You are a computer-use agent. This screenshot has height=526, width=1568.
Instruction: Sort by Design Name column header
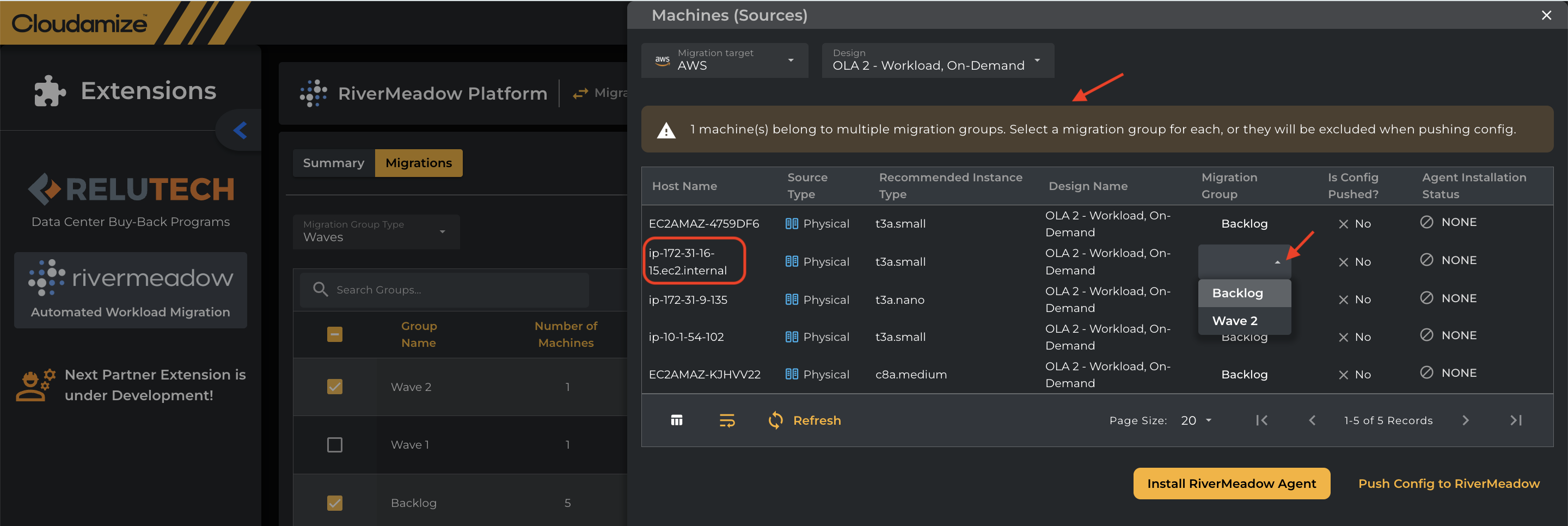click(x=1088, y=186)
